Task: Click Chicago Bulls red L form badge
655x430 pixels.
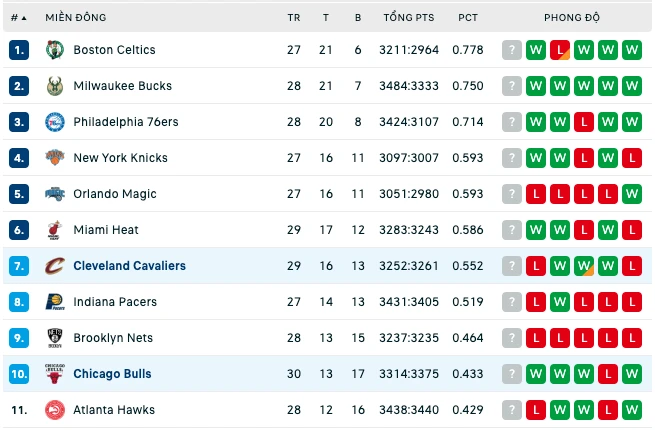Action: (x=608, y=374)
